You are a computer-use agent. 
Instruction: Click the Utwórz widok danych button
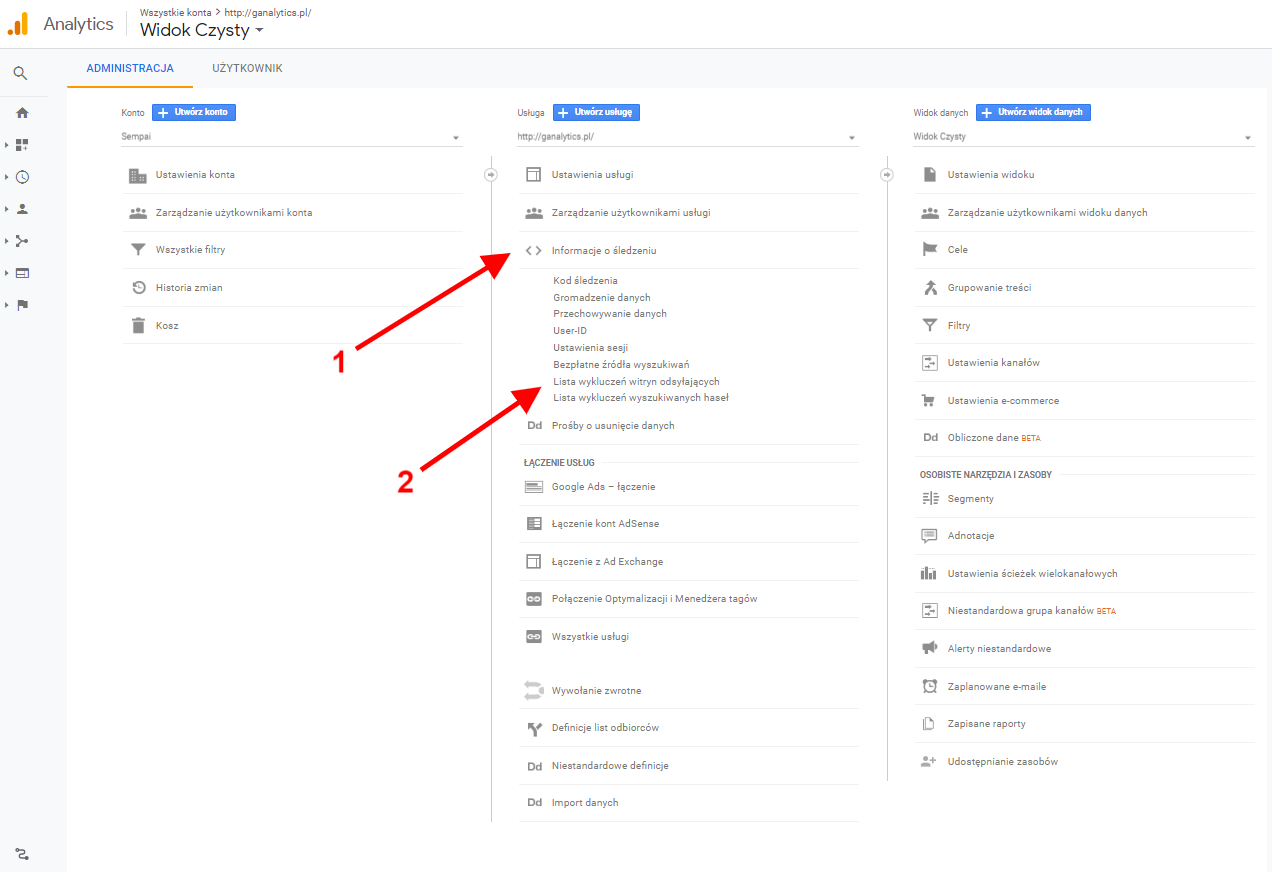[1033, 112]
